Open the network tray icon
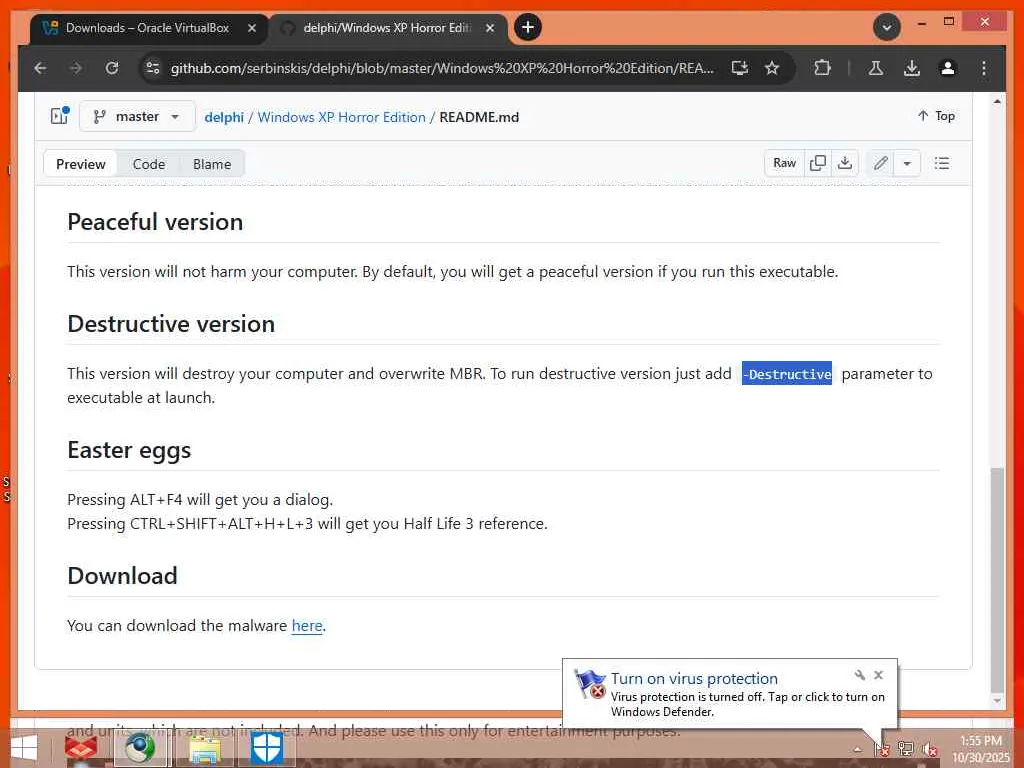The width and height of the screenshot is (1024, 768). tap(906, 749)
